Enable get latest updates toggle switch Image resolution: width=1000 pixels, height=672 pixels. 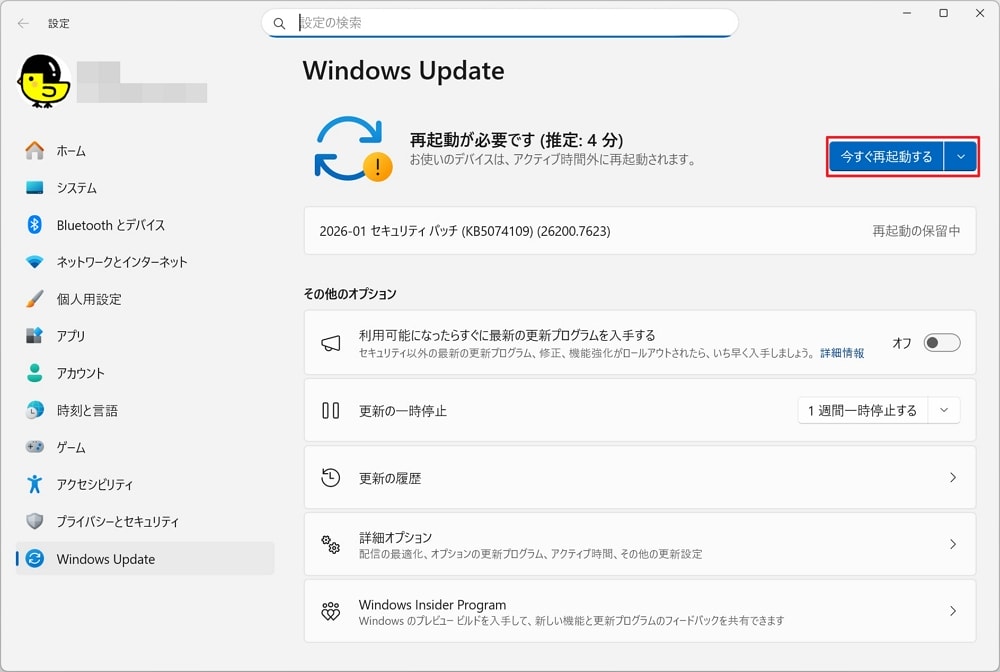click(x=941, y=343)
